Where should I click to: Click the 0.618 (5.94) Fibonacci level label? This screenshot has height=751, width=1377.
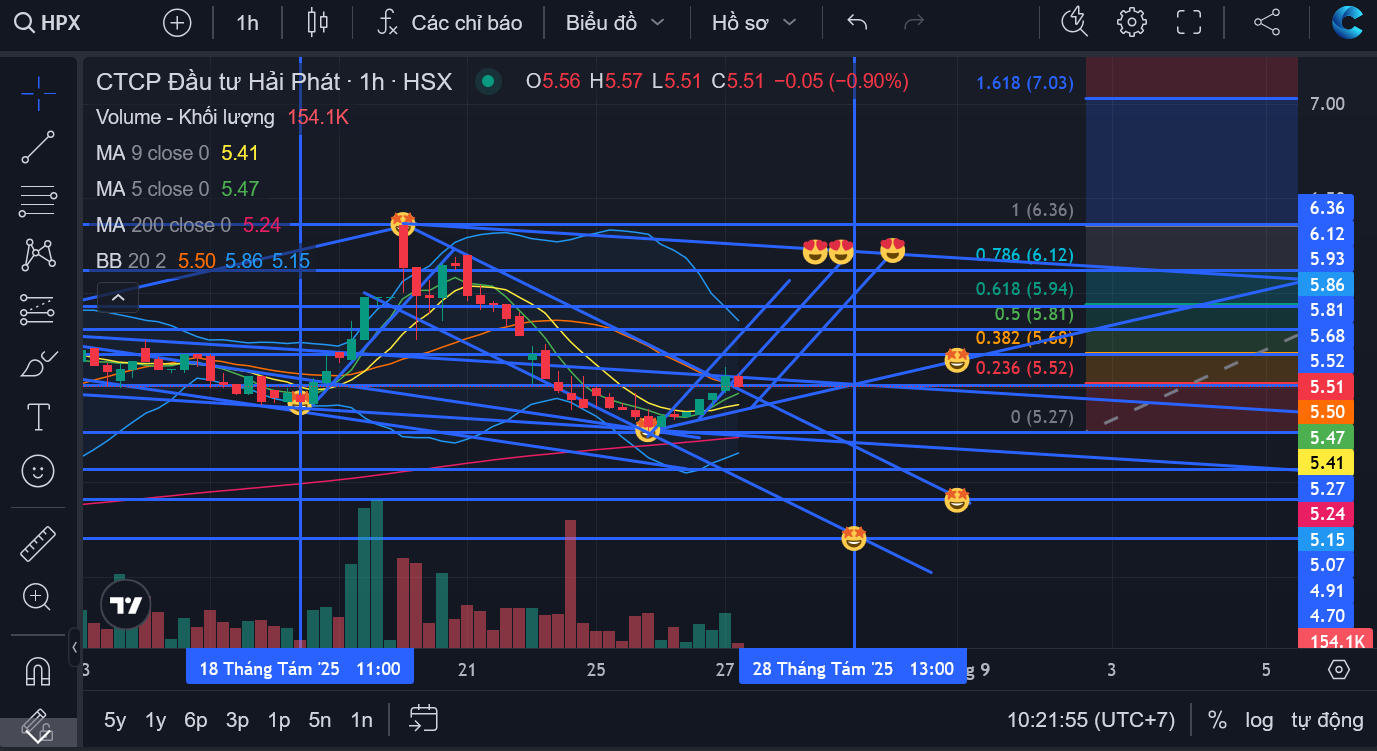coord(1025,289)
